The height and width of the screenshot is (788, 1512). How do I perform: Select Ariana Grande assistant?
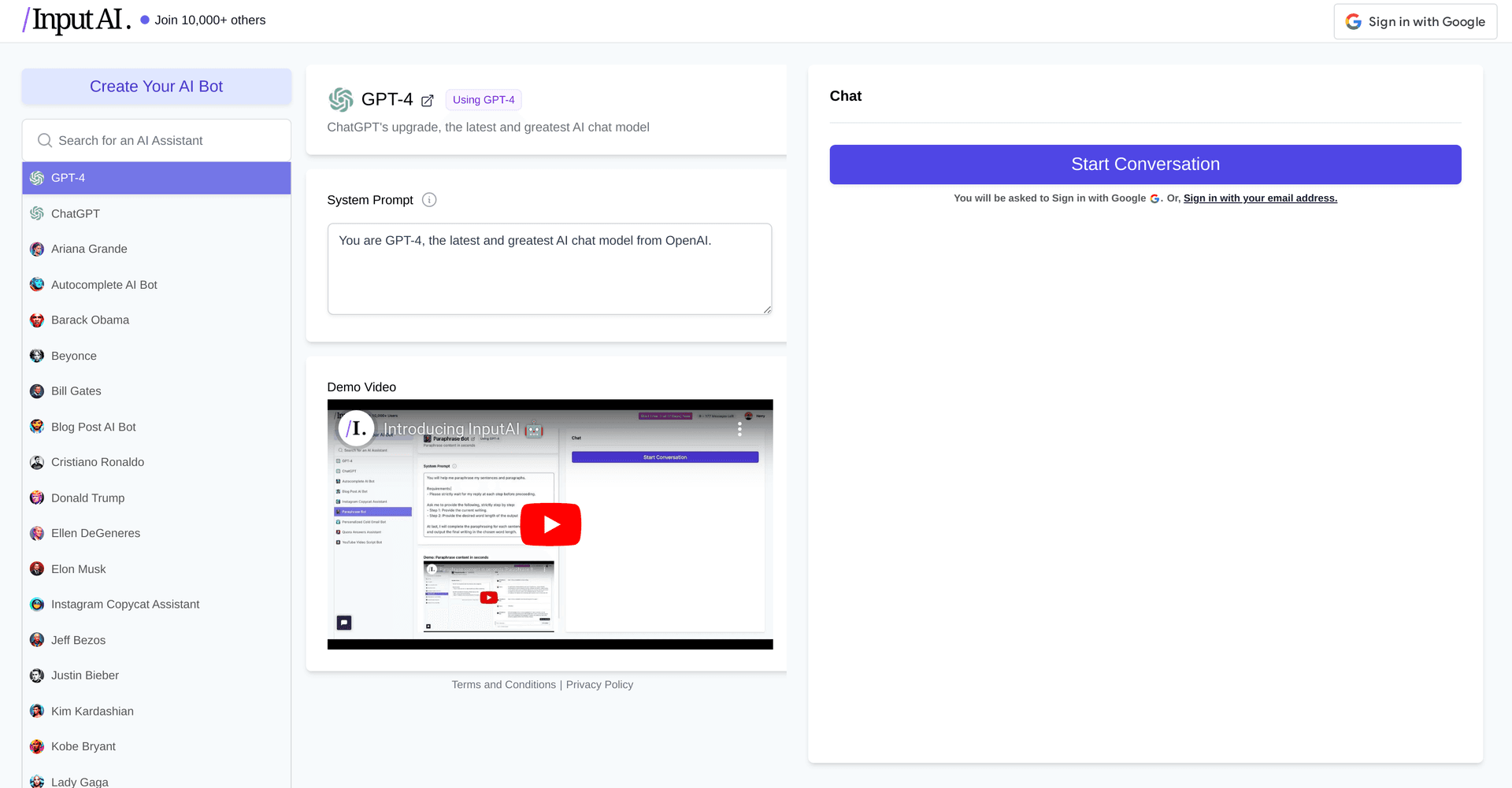click(x=157, y=249)
